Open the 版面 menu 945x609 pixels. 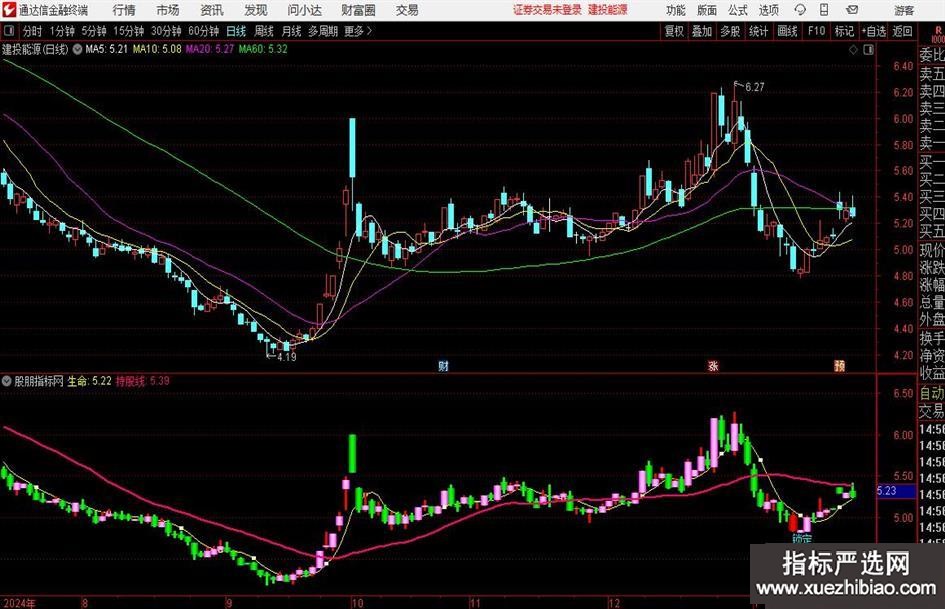(x=706, y=10)
